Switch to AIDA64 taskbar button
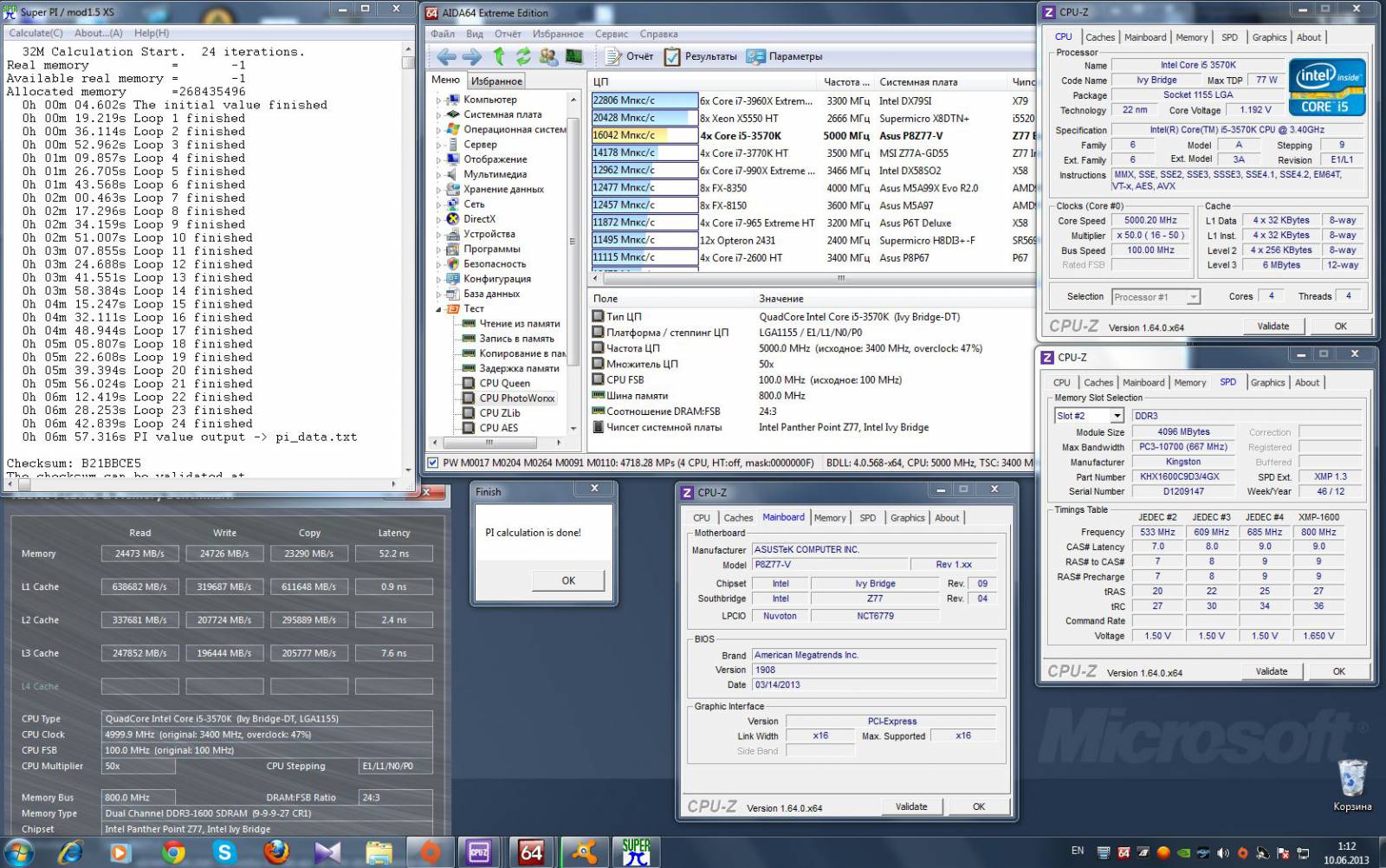Screen dimensions: 1386x868 (x=531, y=852)
